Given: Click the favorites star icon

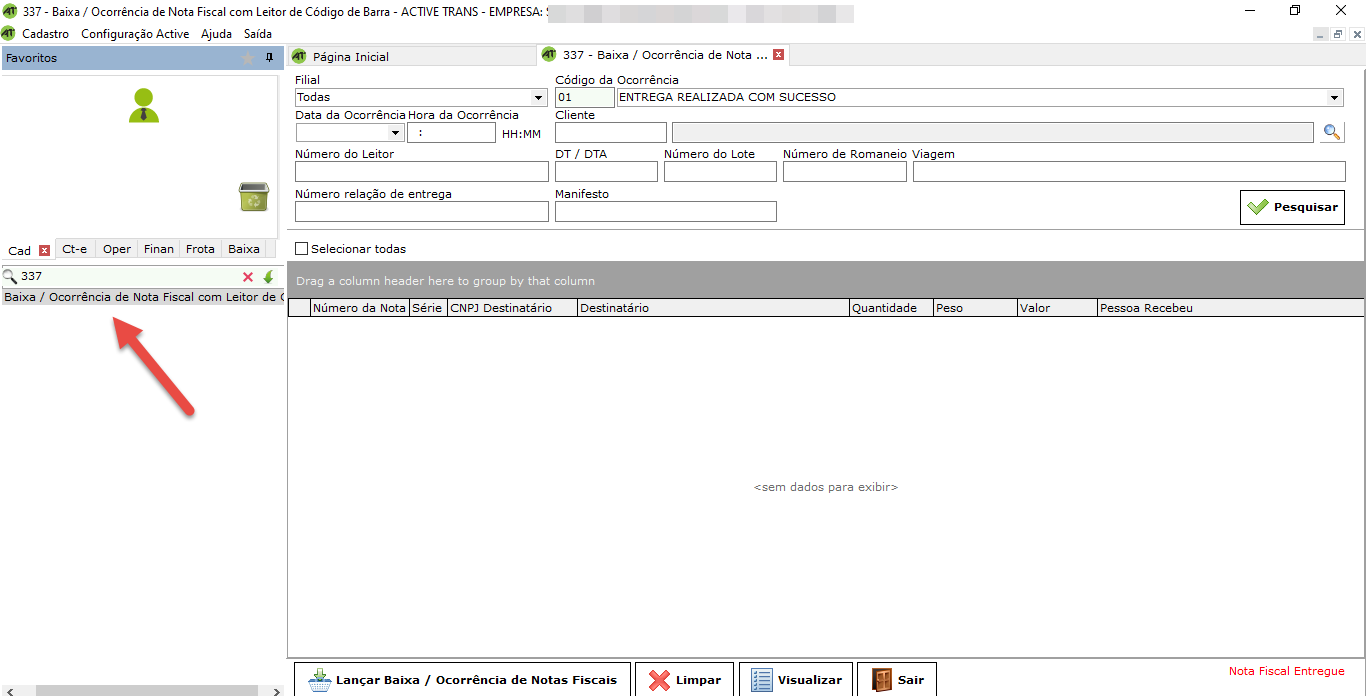Looking at the screenshot, I should tap(248, 58).
